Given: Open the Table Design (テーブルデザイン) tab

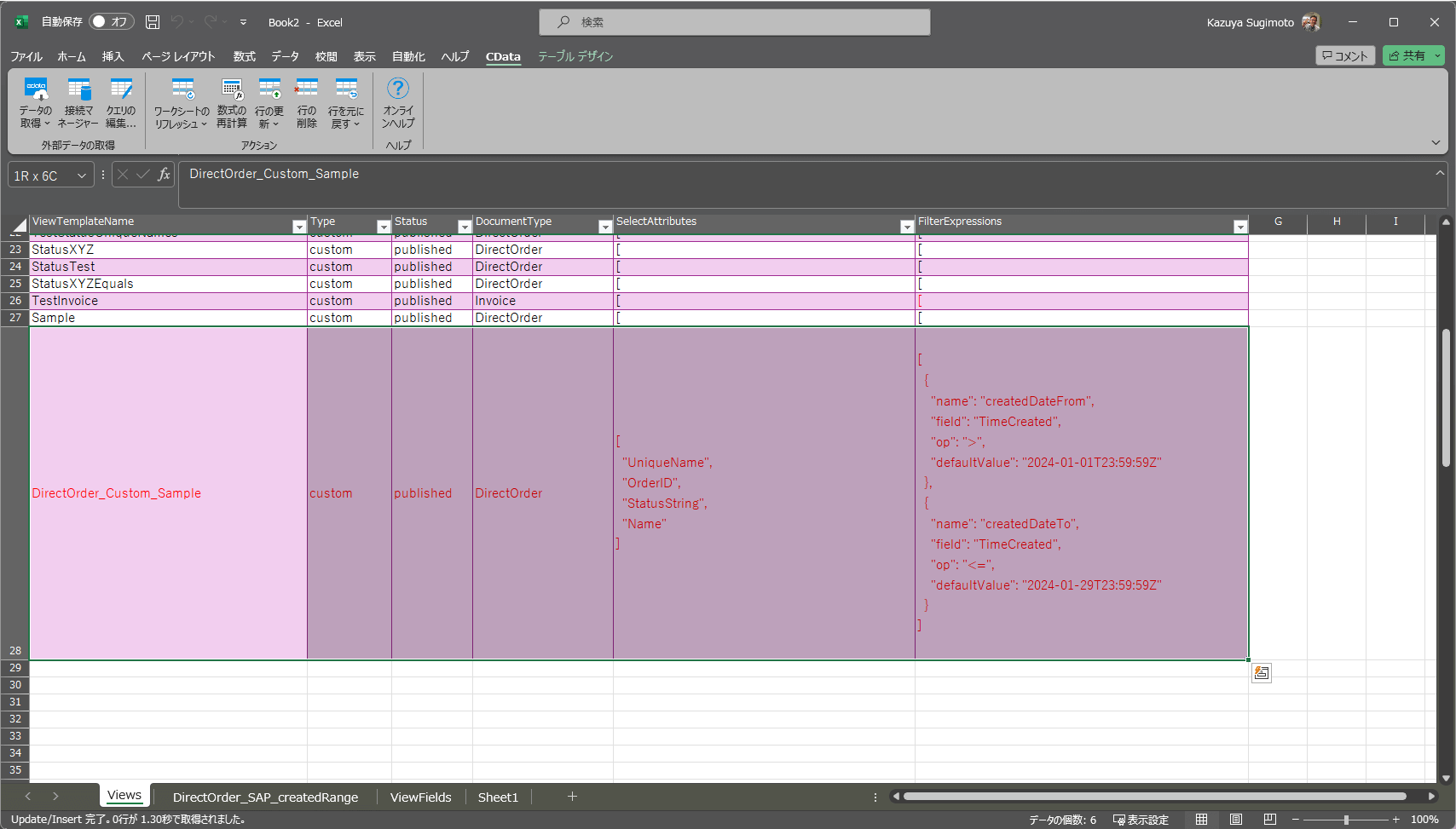Looking at the screenshot, I should (575, 56).
